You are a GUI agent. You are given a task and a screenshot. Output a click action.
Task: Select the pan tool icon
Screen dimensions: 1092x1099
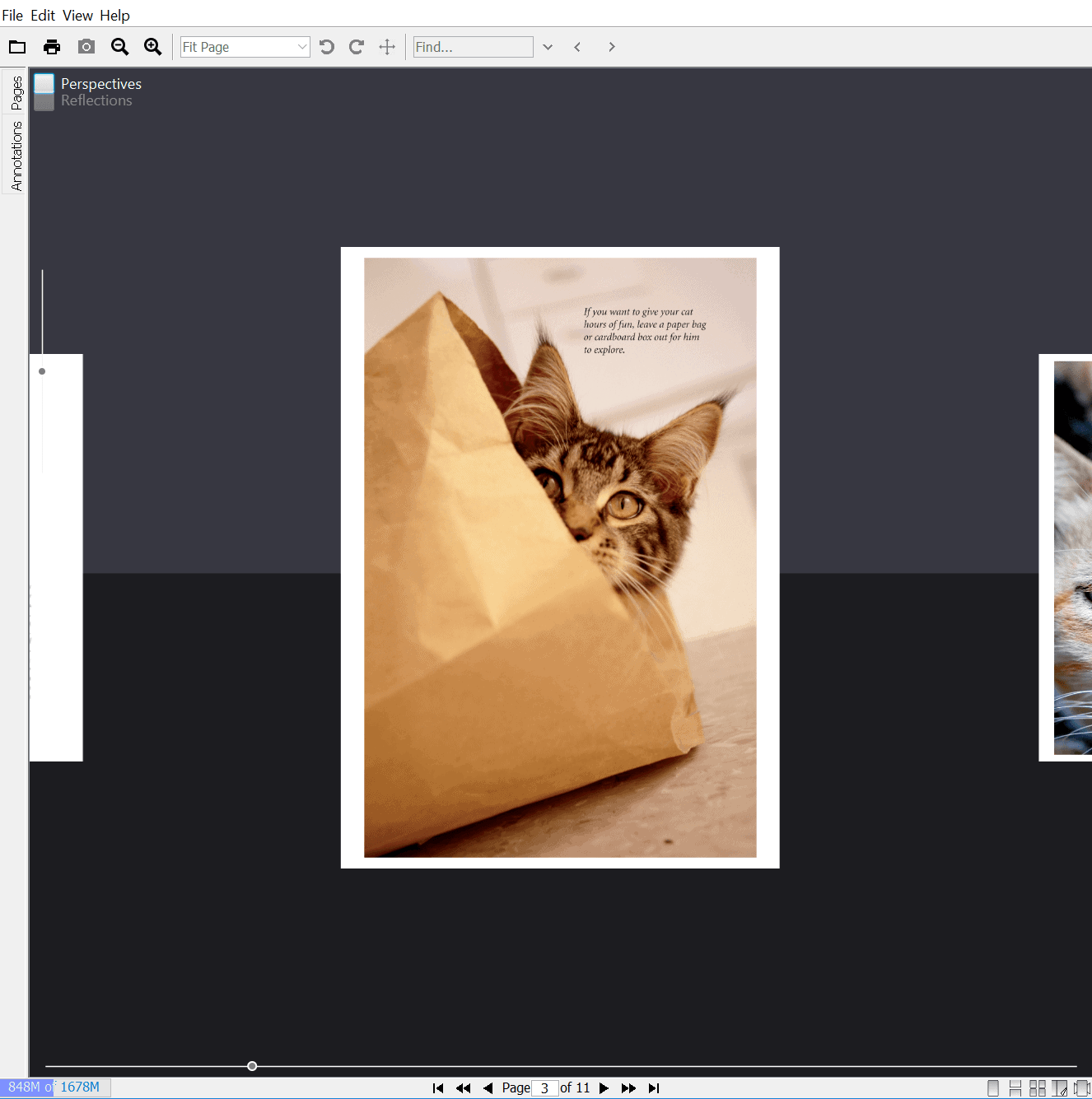pyautogui.click(x=387, y=47)
